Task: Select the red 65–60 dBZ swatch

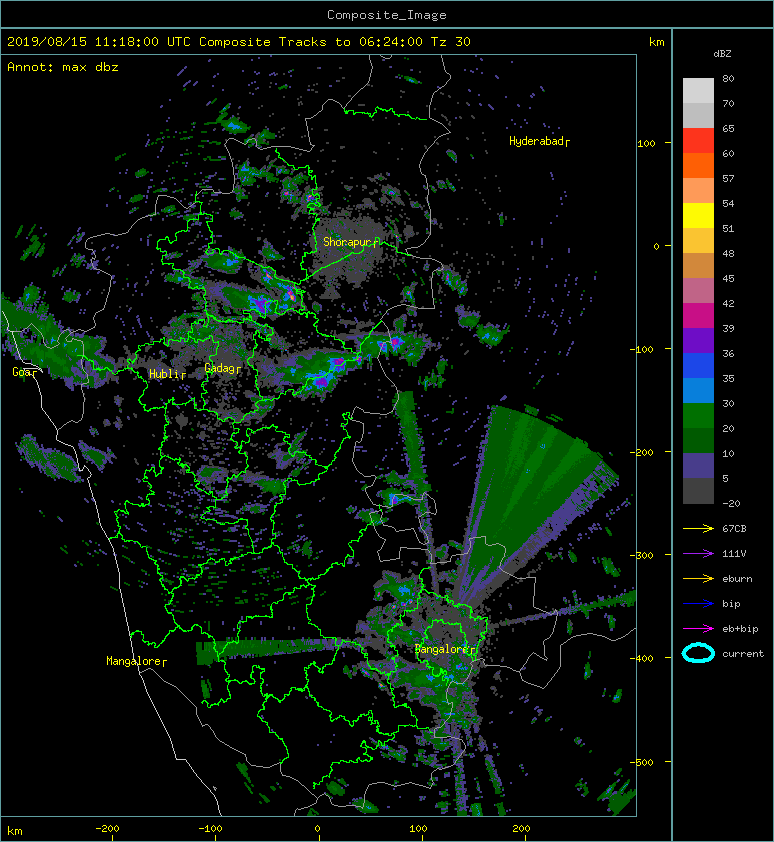Action: tap(698, 141)
